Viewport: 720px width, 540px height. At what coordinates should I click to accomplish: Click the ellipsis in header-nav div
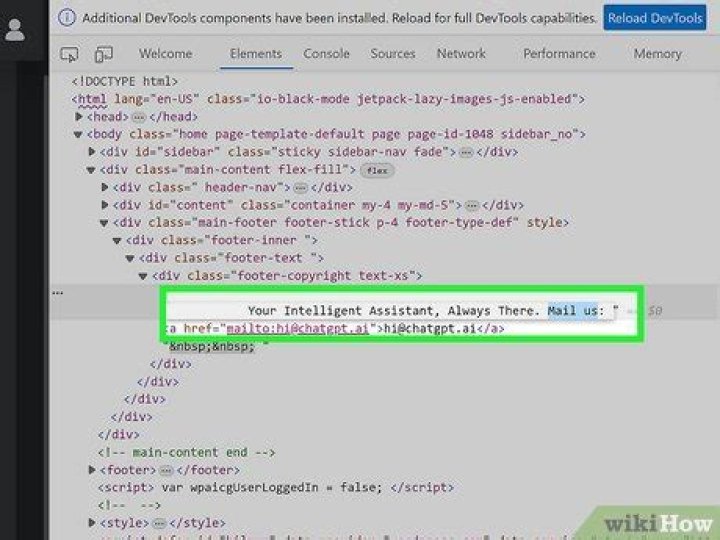tap(300, 188)
